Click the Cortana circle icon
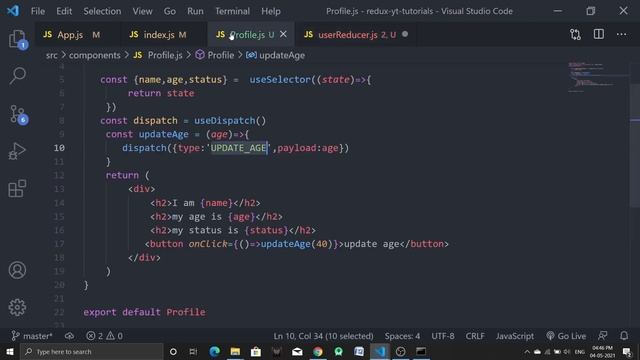Screen dimensions: 640x360 [173, 351]
